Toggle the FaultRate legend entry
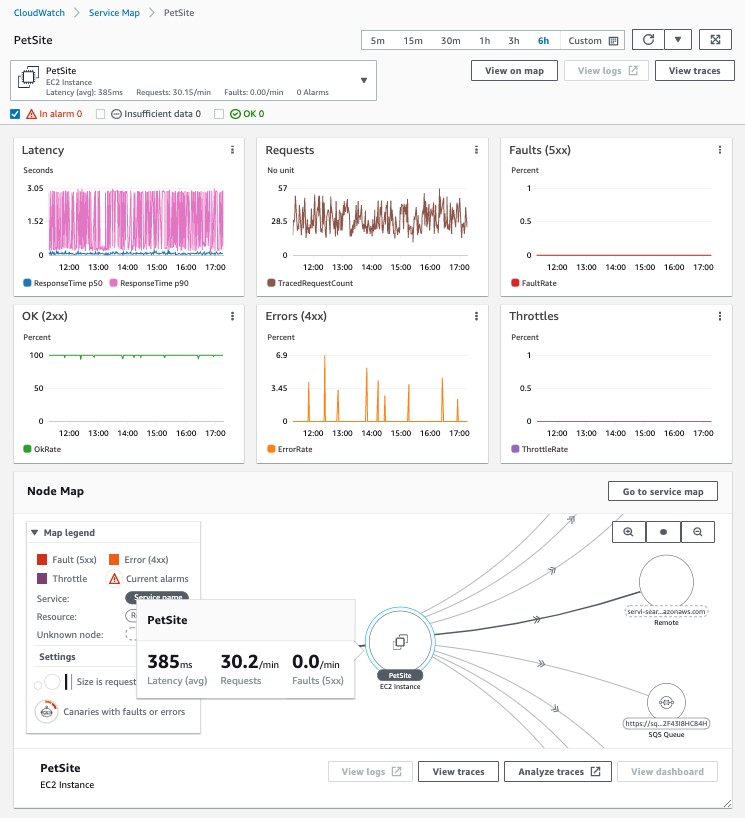 (x=534, y=283)
